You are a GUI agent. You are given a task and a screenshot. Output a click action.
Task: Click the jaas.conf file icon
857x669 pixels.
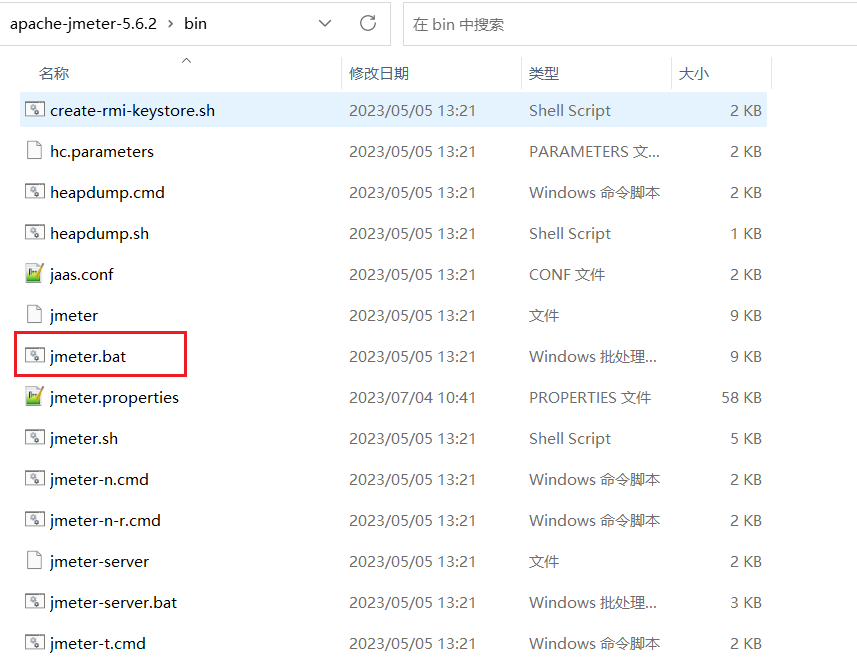[34, 273]
